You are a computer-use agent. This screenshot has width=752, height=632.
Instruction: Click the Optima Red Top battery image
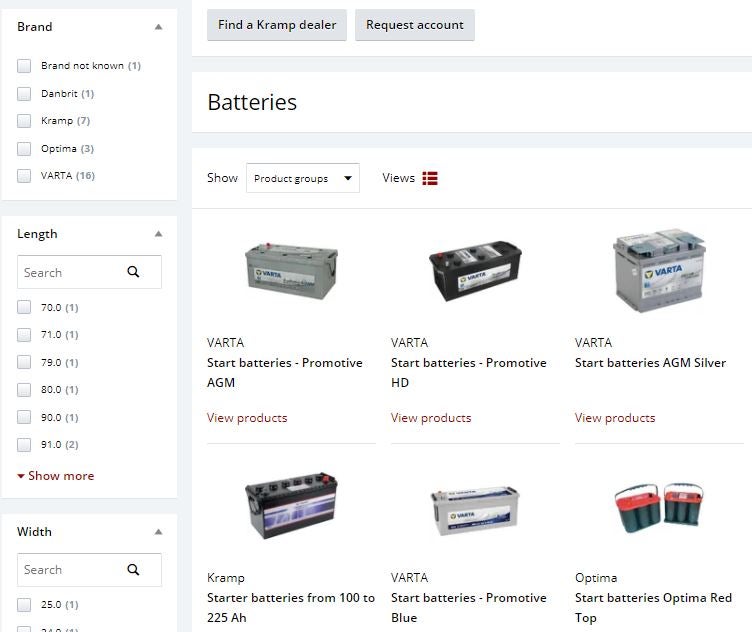659,508
